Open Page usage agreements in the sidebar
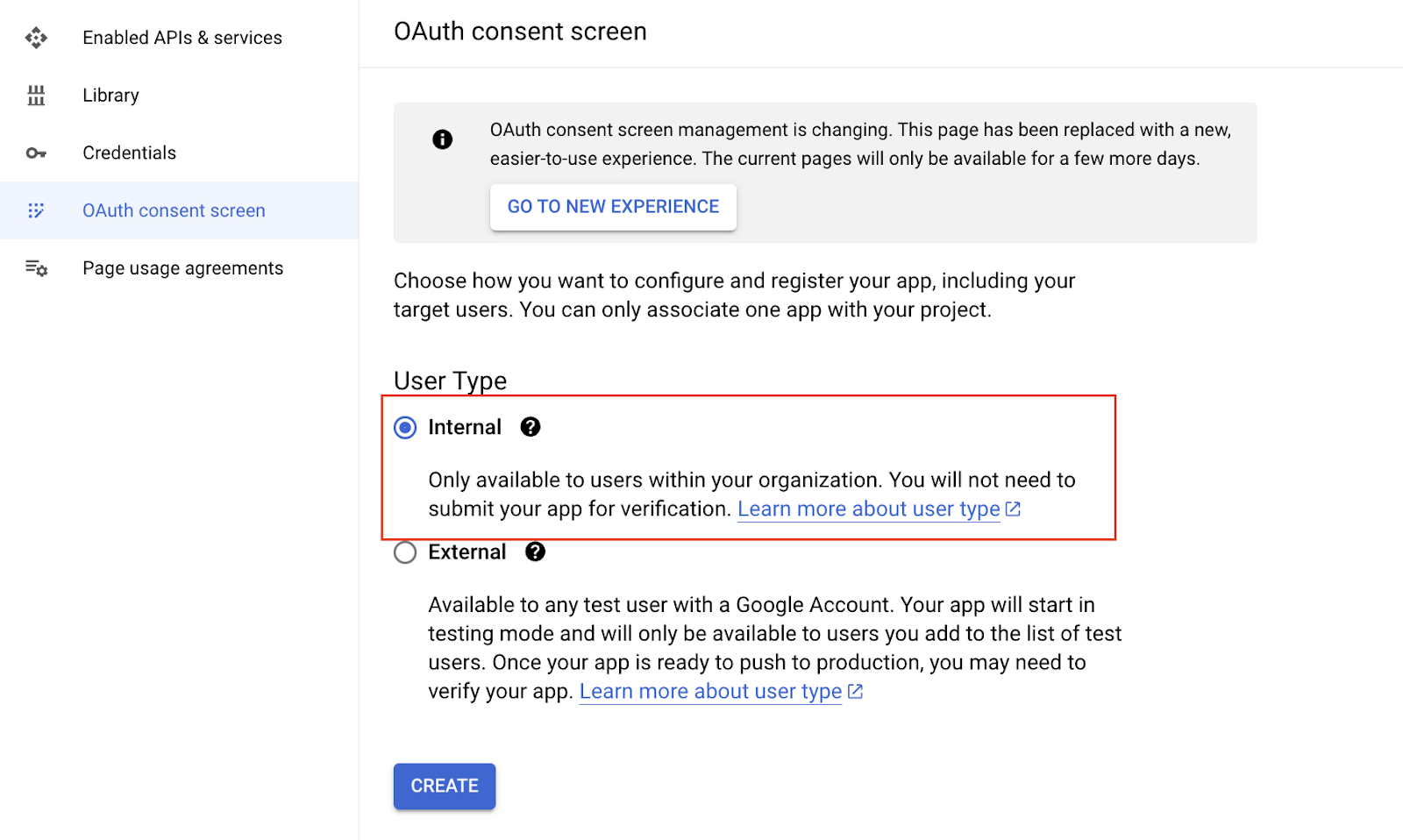This screenshot has width=1403, height=840. [182, 268]
